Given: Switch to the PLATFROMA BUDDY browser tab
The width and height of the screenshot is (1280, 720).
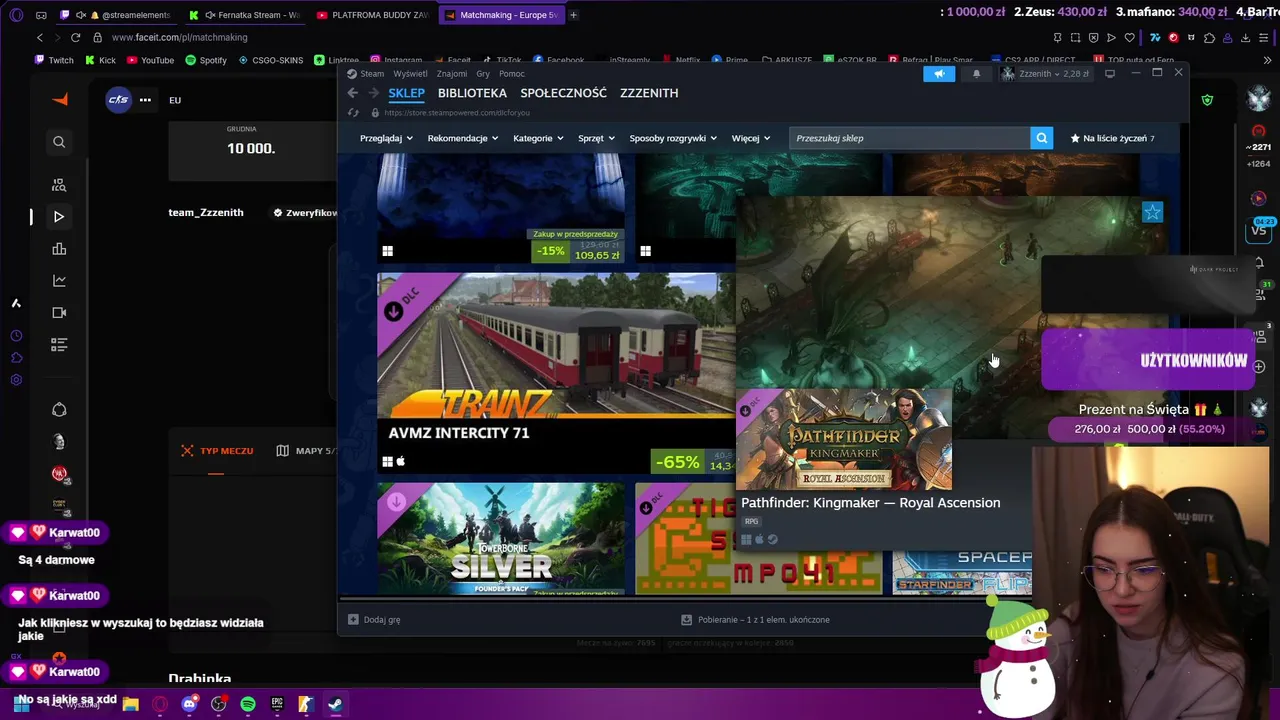Looking at the screenshot, I should tap(372, 15).
